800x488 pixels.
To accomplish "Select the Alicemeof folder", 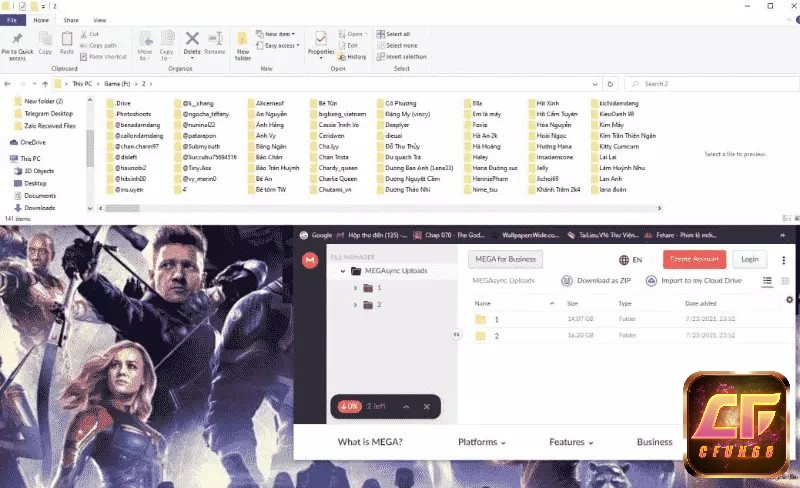I will [x=266, y=103].
